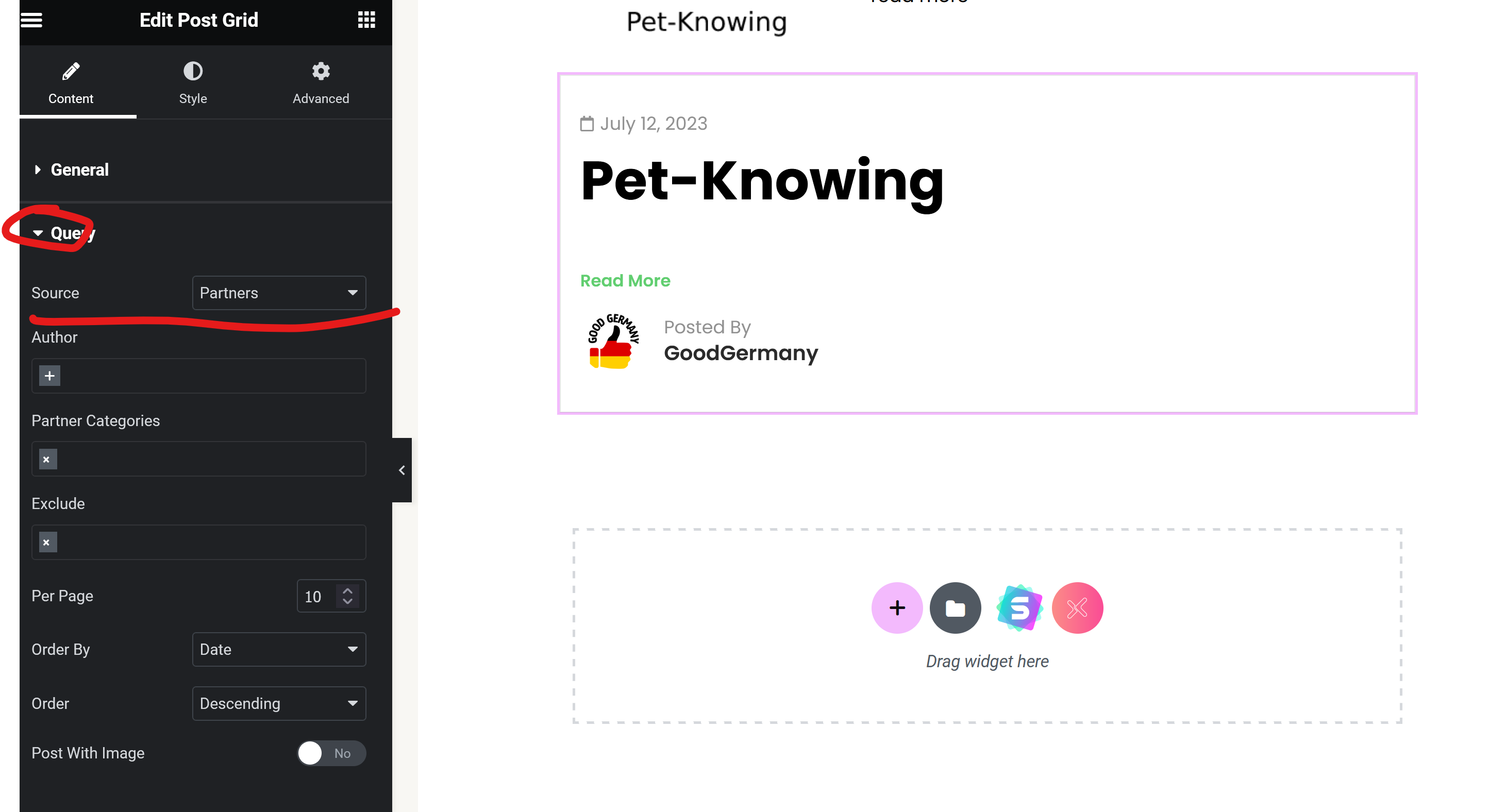Toggle the Post With Image switch
1489x812 pixels.
[332, 753]
